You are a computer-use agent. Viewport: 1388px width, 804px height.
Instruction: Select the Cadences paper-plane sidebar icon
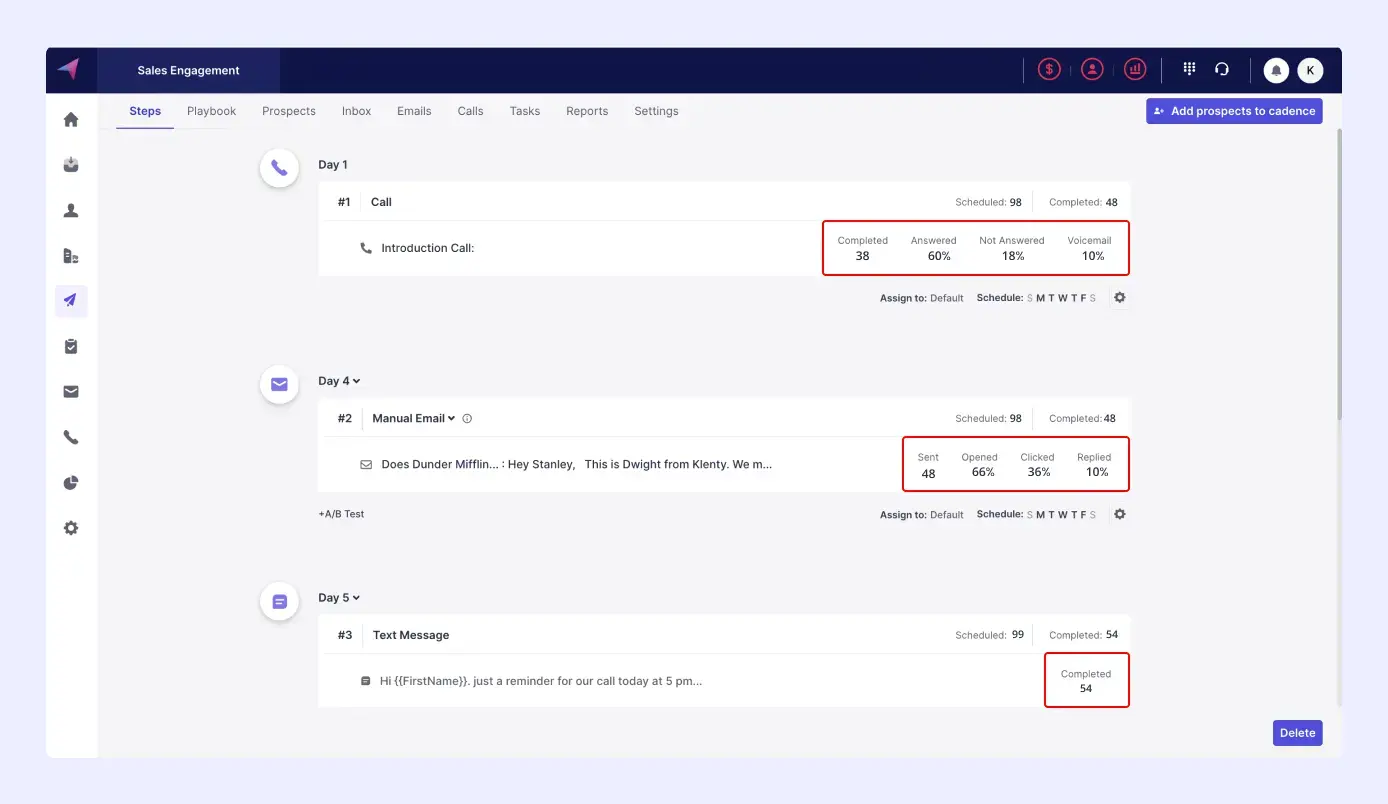coord(71,301)
